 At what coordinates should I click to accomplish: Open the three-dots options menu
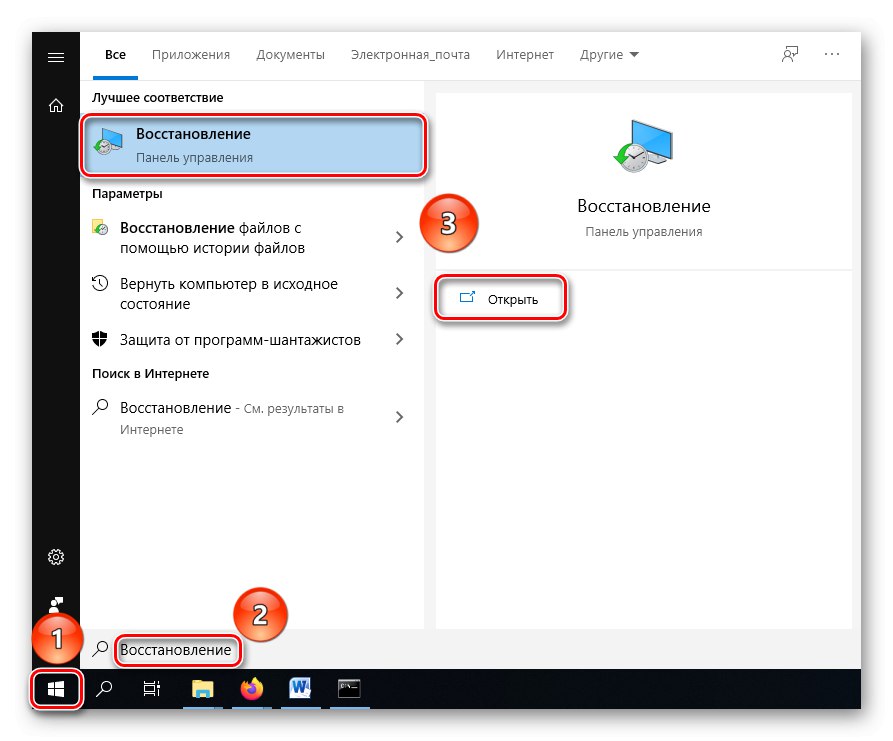831,54
